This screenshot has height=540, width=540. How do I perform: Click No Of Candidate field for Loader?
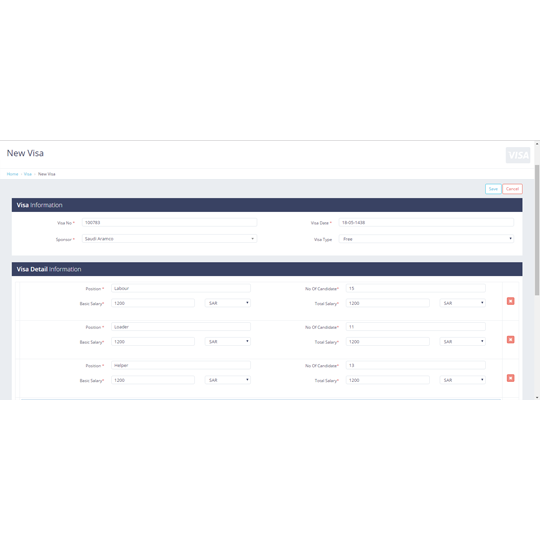pos(416,327)
